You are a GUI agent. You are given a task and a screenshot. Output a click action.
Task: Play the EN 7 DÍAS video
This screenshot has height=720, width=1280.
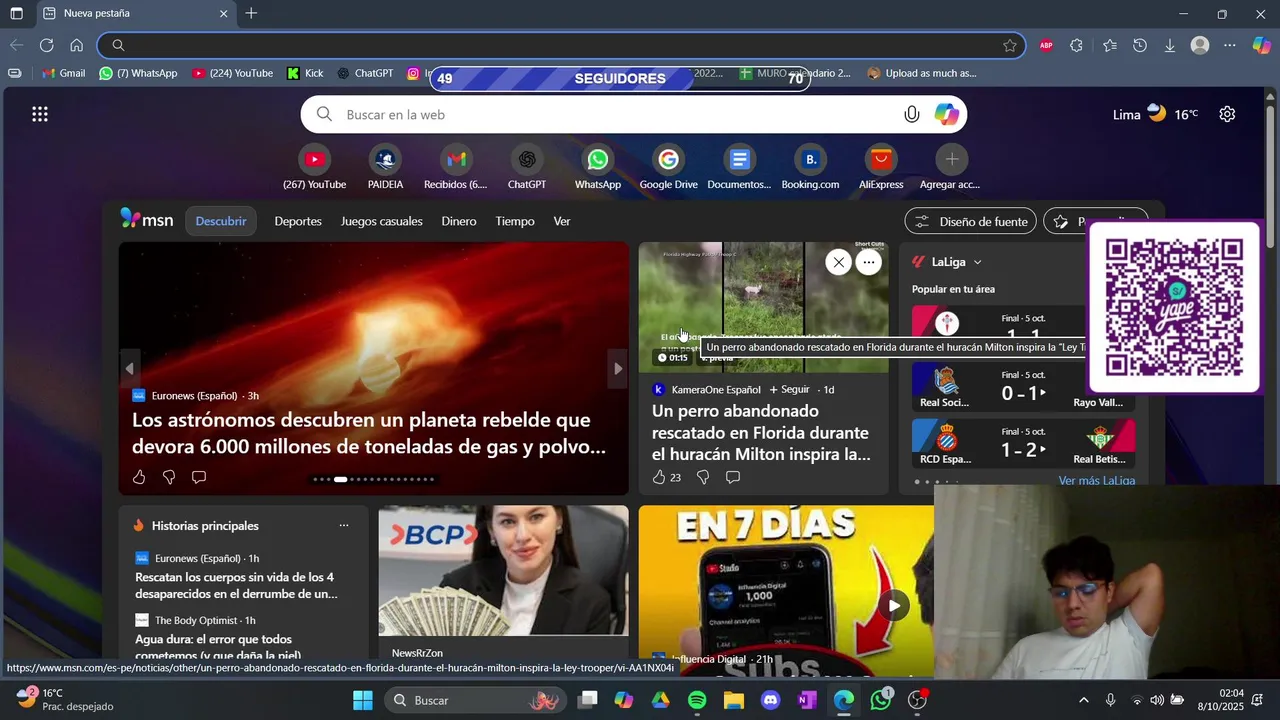[x=894, y=605]
